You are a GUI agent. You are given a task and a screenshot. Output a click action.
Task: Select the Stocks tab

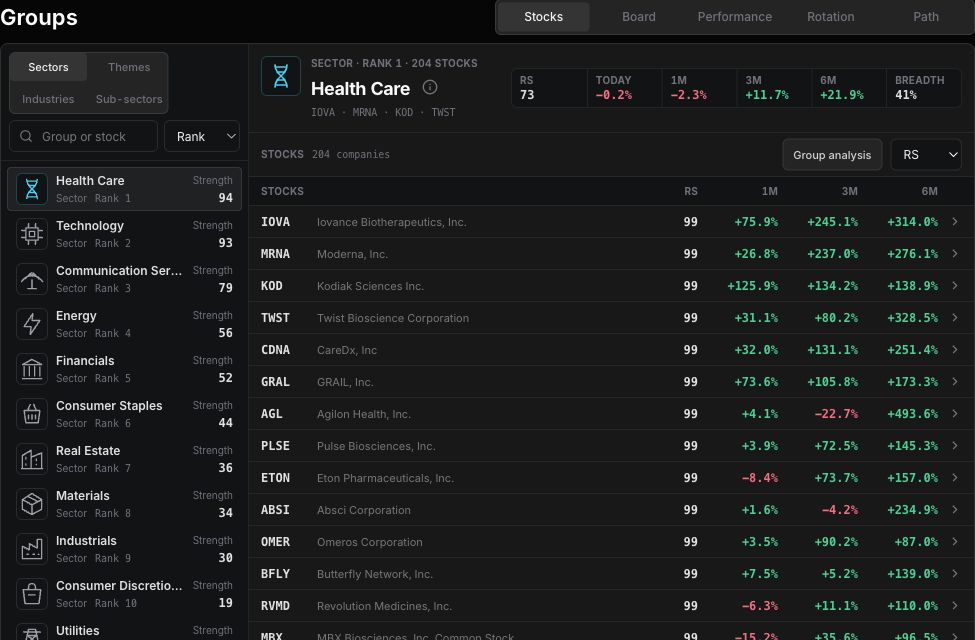[x=543, y=17]
